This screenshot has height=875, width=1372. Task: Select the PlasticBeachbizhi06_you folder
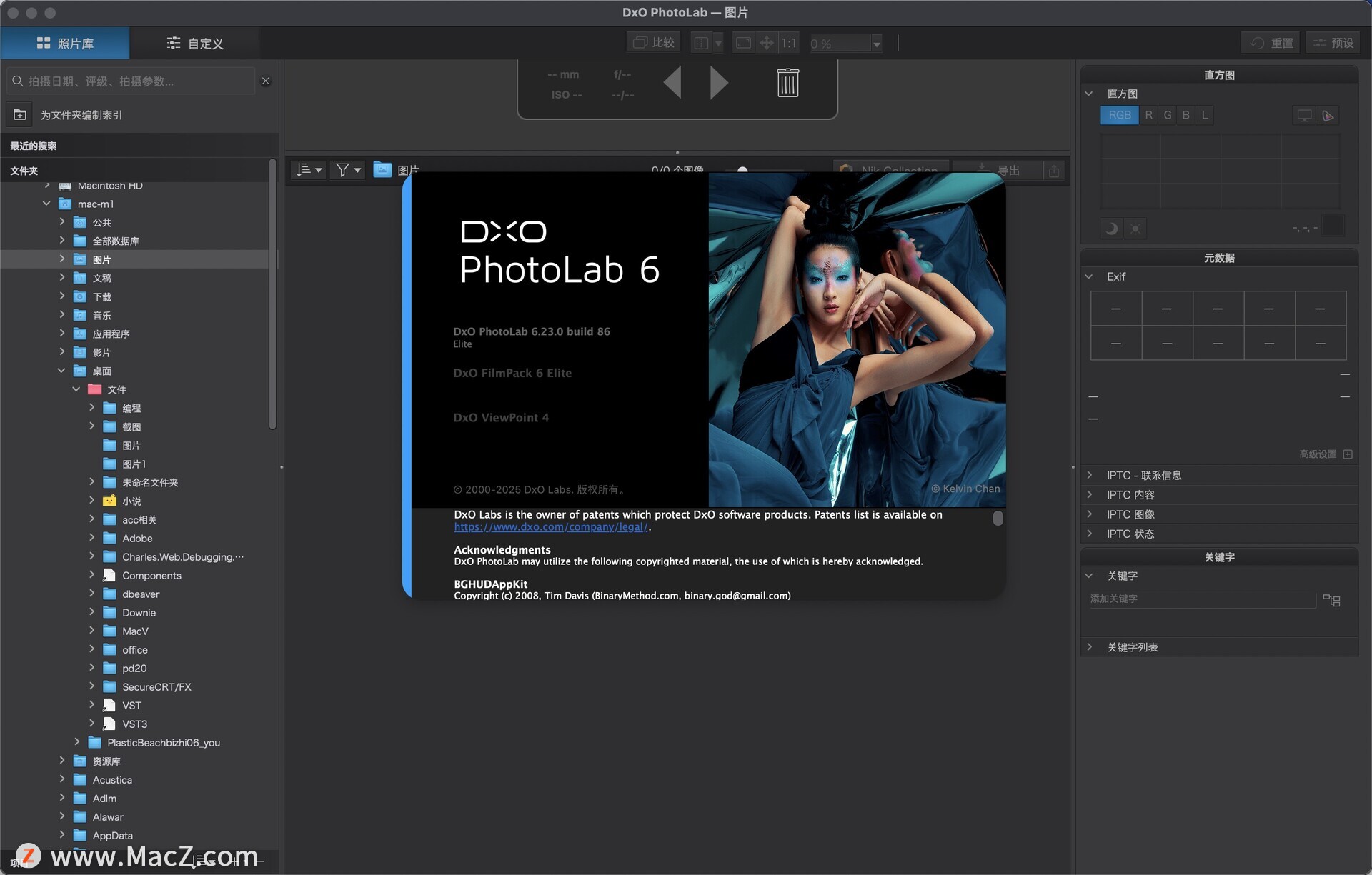coord(164,742)
